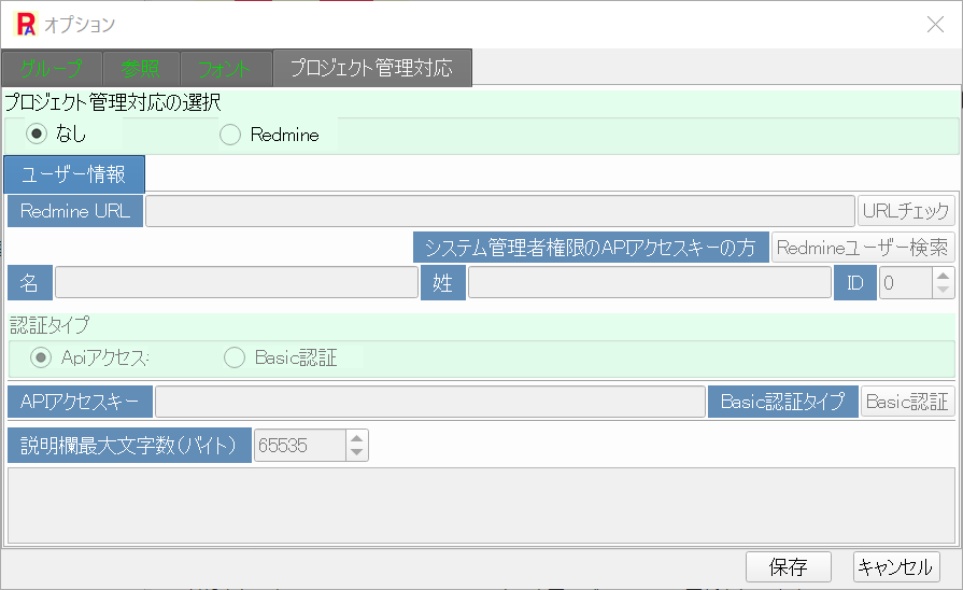Click the 保存 button
The width and height of the screenshot is (963, 590).
(789, 567)
